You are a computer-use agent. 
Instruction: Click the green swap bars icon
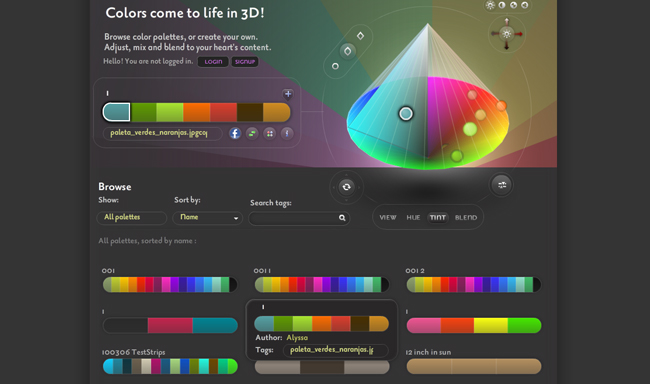click(x=252, y=134)
